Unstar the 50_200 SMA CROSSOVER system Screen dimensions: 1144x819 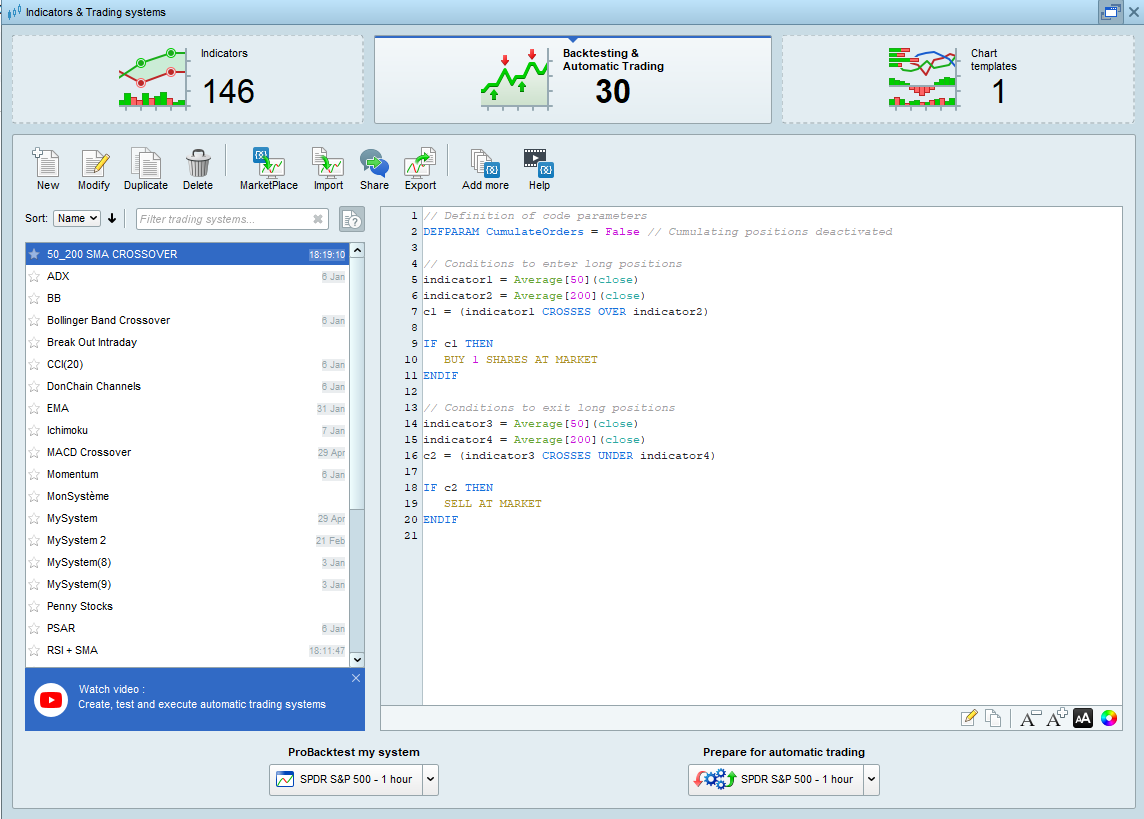coord(34,255)
